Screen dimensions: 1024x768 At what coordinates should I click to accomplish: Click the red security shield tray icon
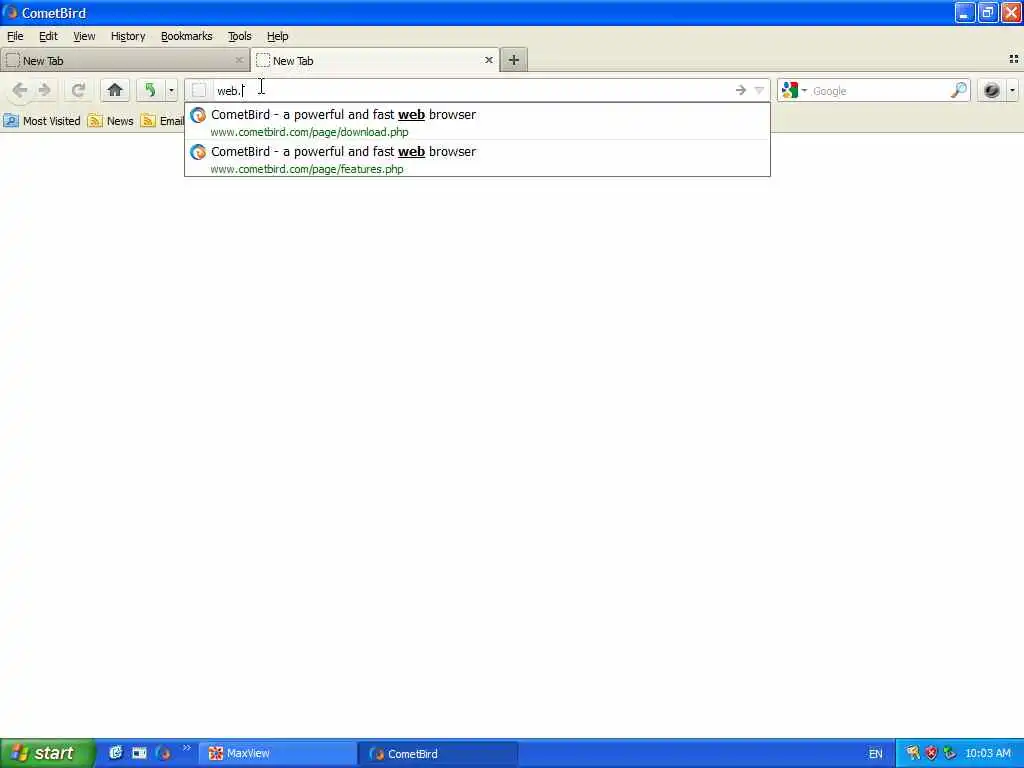click(931, 753)
